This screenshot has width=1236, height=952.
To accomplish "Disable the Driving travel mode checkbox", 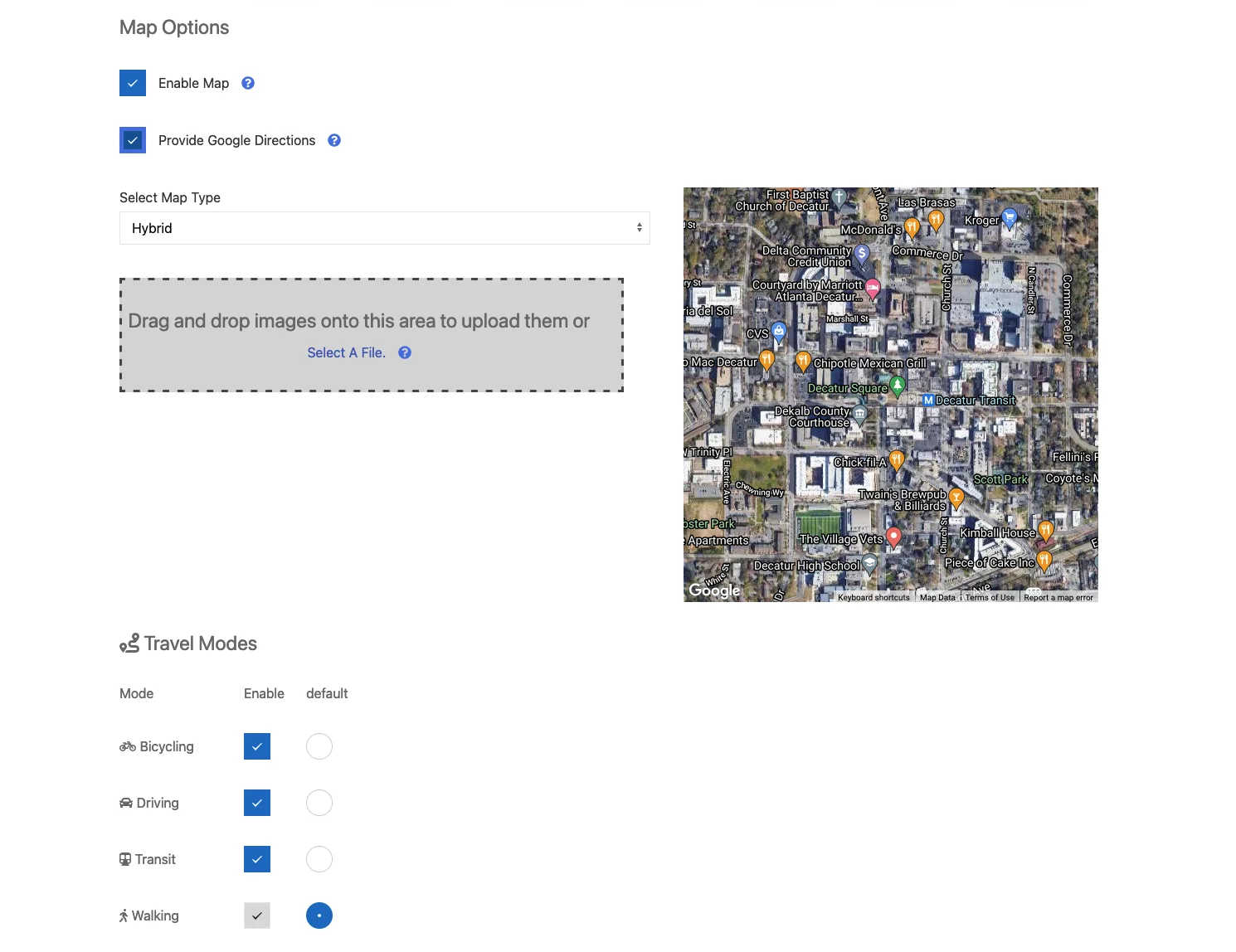I will 257,803.
